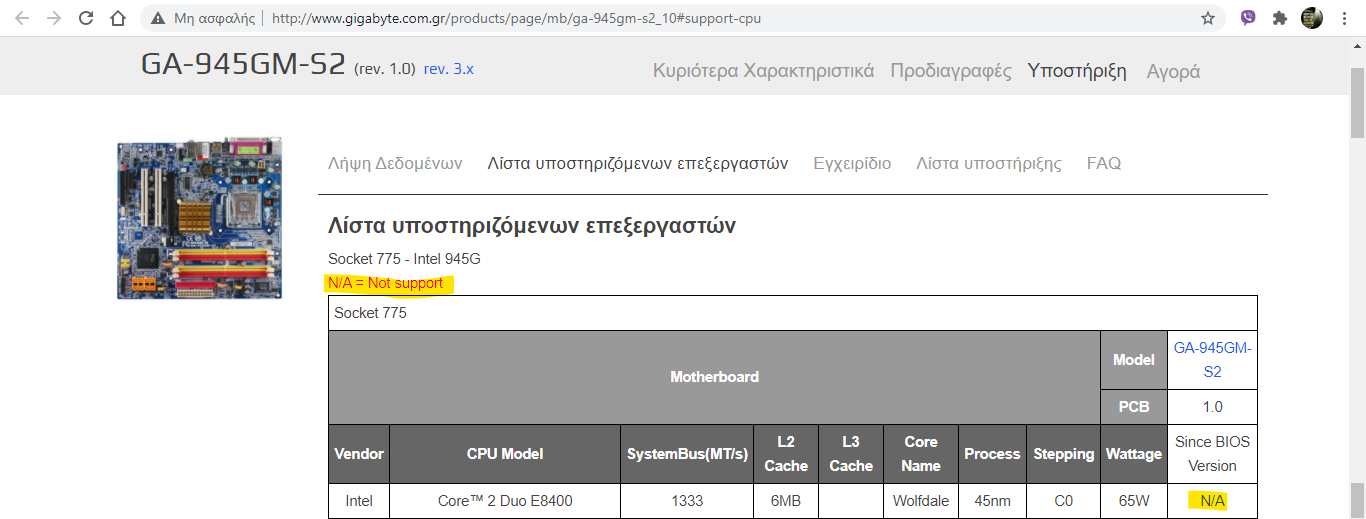Click the 45nm process value

(x=992, y=500)
